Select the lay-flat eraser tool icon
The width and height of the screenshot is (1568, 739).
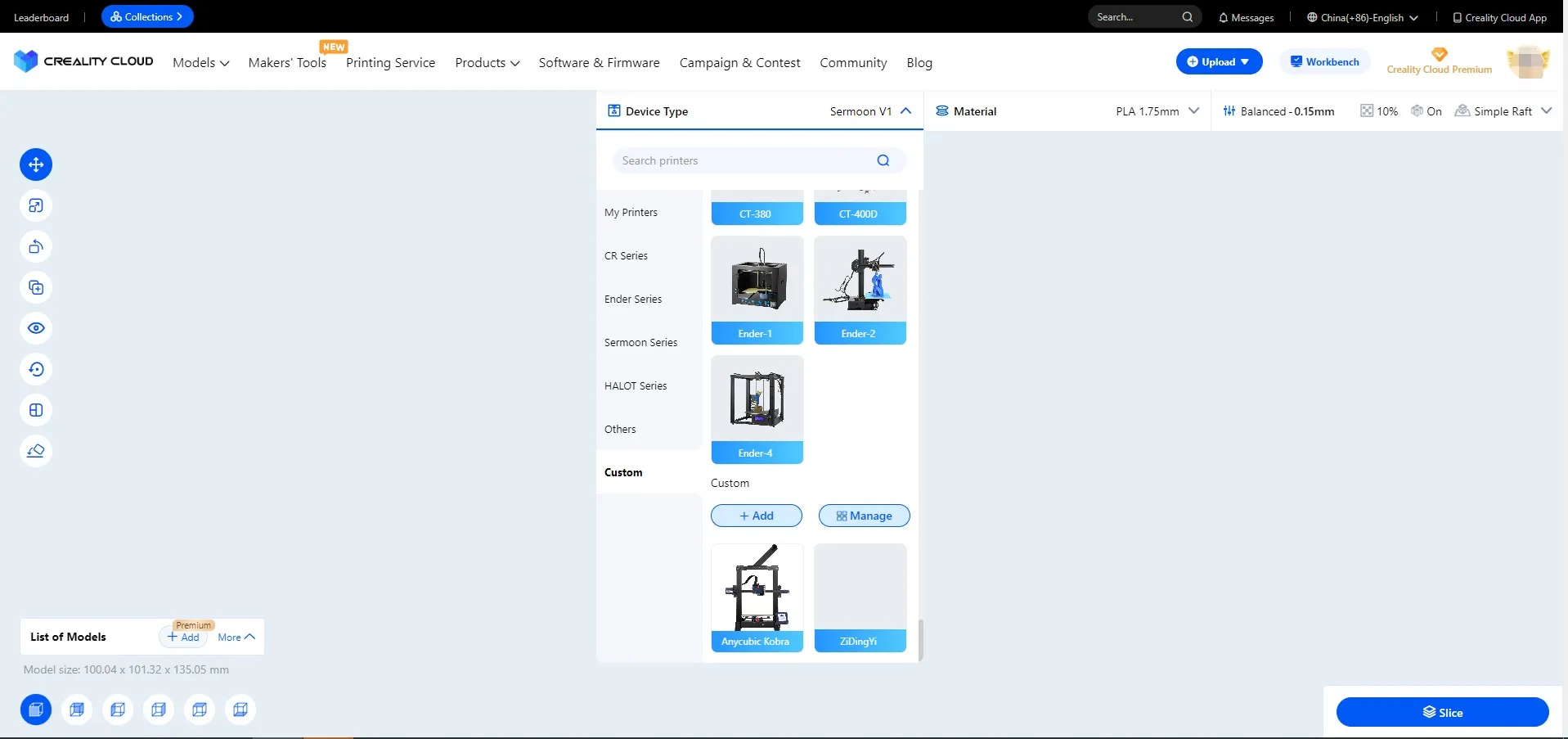coord(36,451)
